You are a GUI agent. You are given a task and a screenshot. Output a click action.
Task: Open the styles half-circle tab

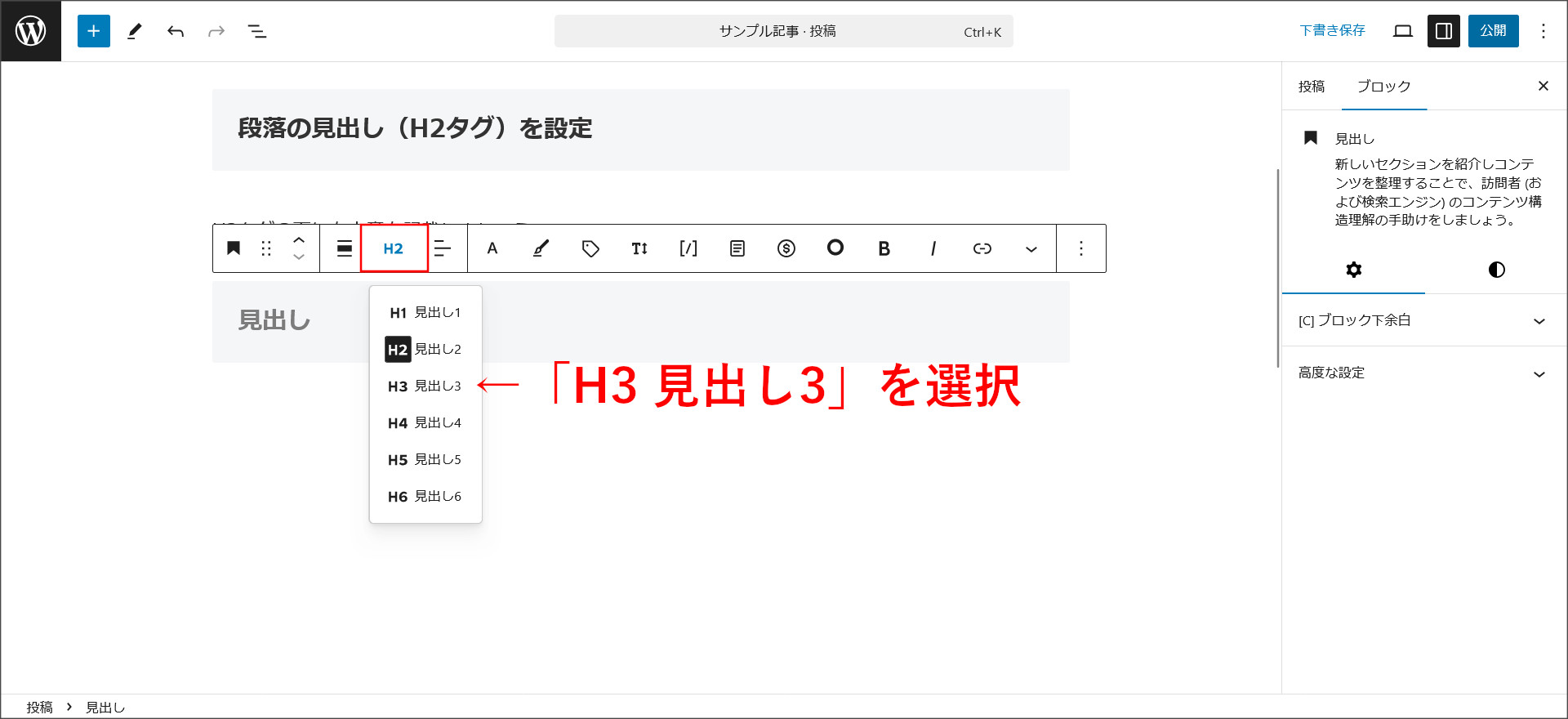click(1496, 270)
